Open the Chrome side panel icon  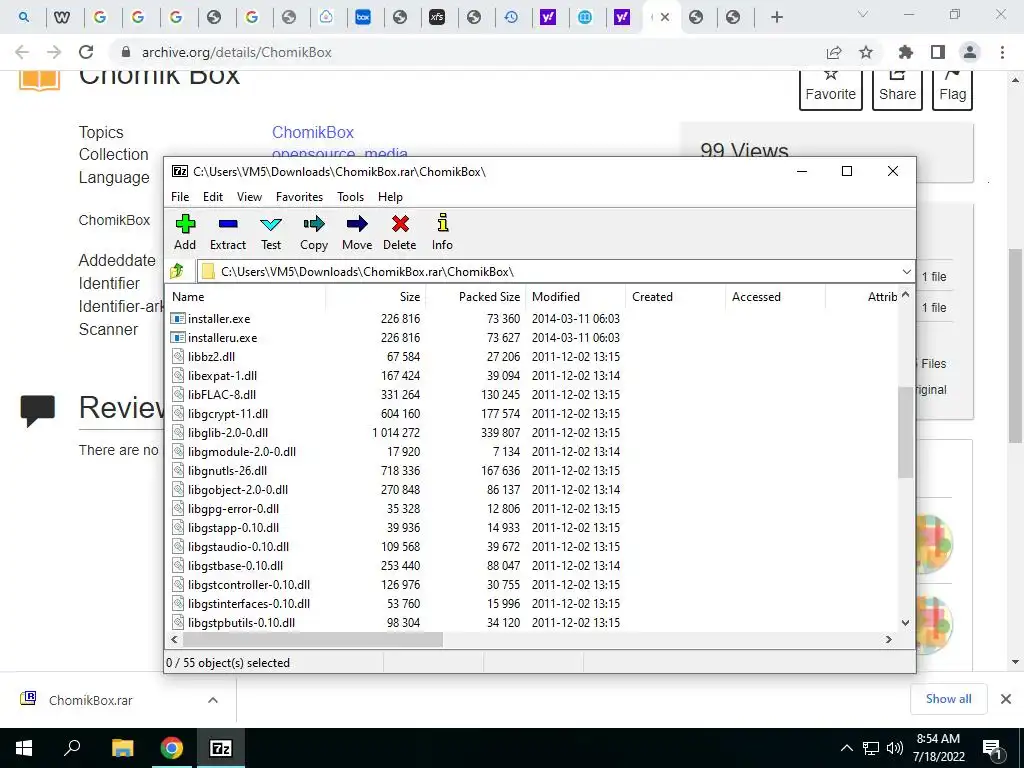[x=938, y=52]
